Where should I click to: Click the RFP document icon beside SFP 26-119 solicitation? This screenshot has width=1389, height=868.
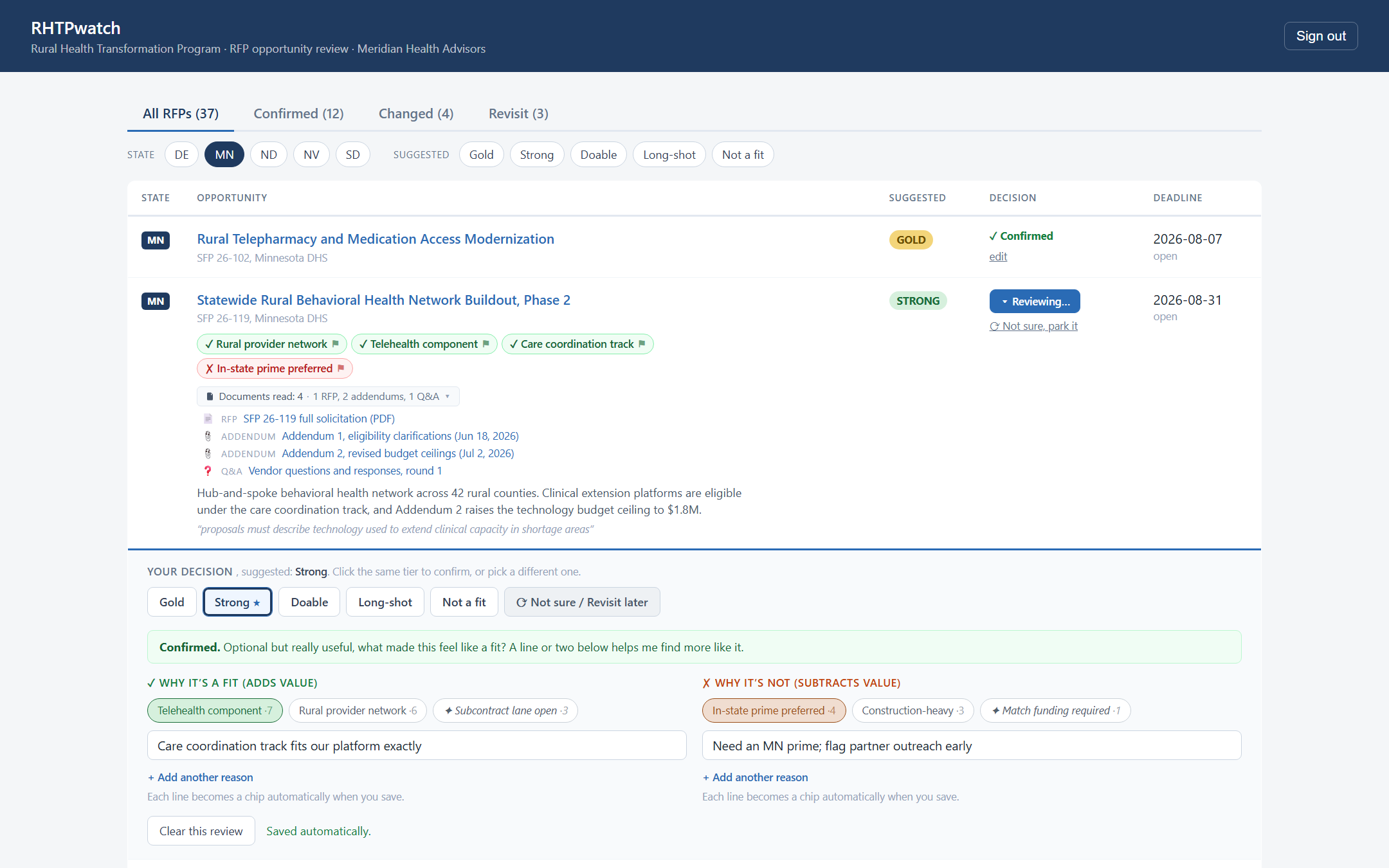[208, 419]
